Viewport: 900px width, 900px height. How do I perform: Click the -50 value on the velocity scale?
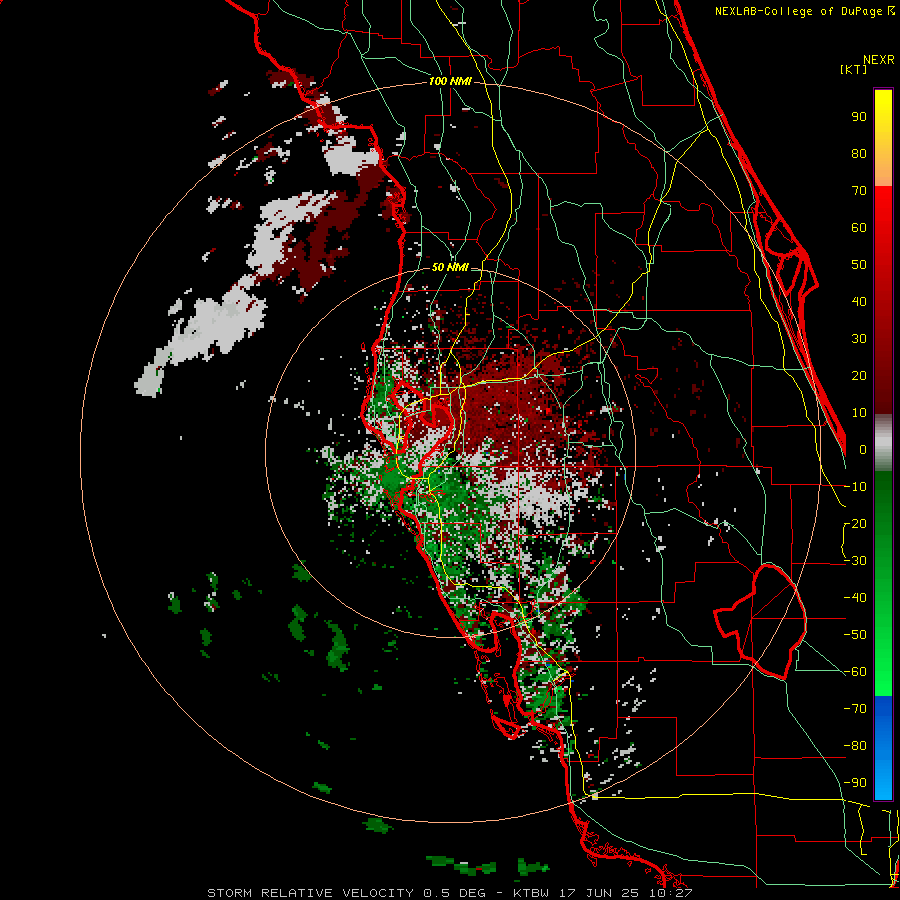click(x=855, y=635)
